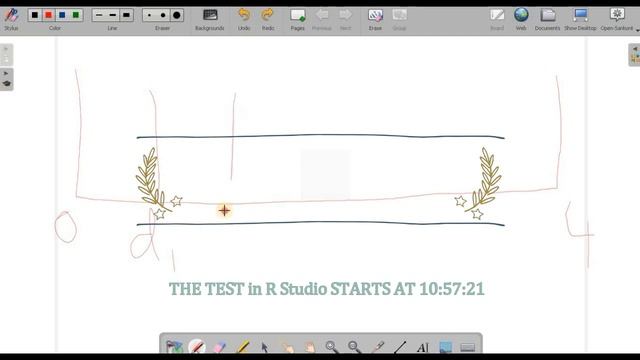Select the yellow highlighter tool
The width and height of the screenshot is (640, 360).
point(243,347)
